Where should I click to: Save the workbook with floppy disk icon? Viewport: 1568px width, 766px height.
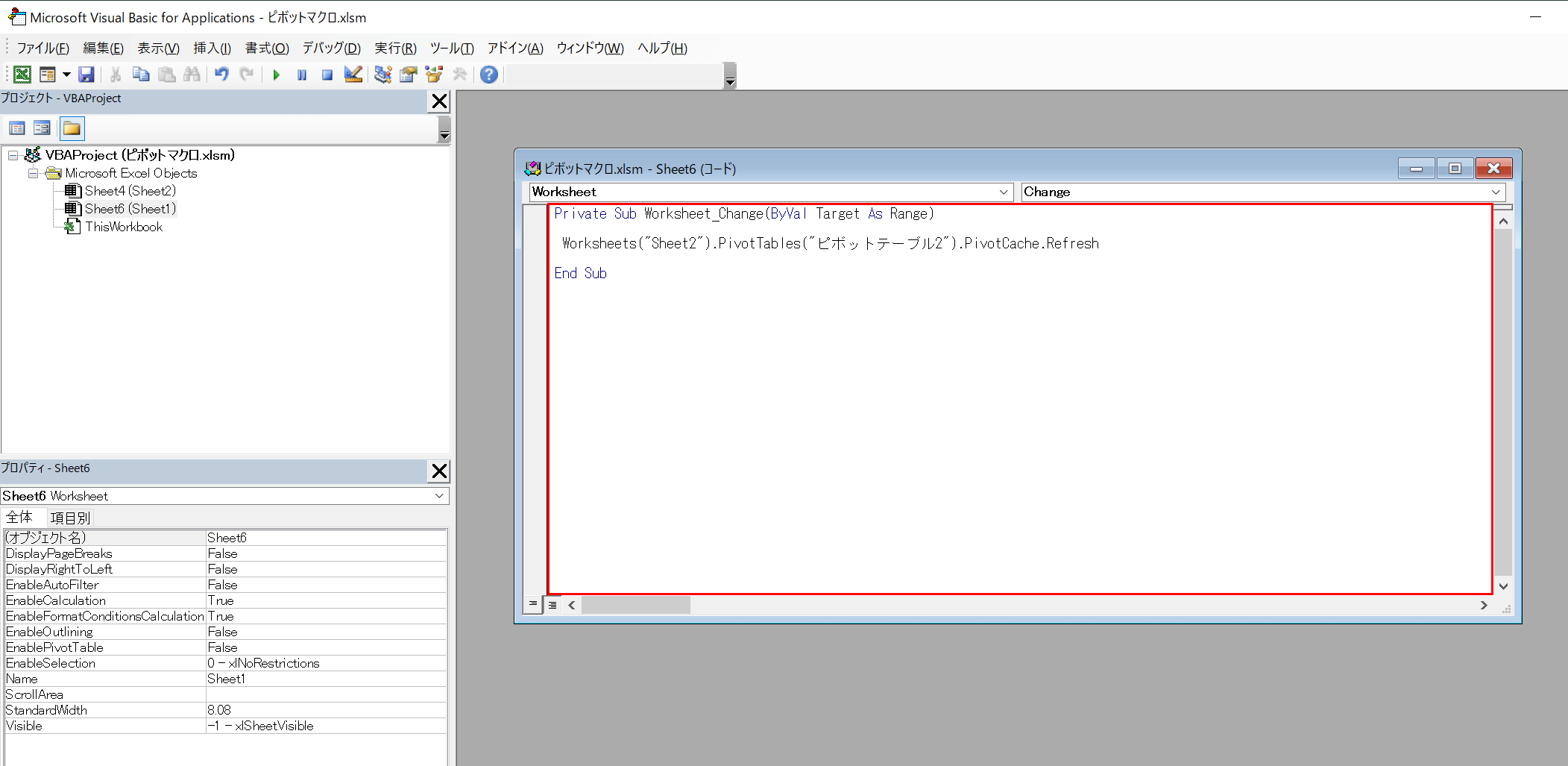(86, 75)
